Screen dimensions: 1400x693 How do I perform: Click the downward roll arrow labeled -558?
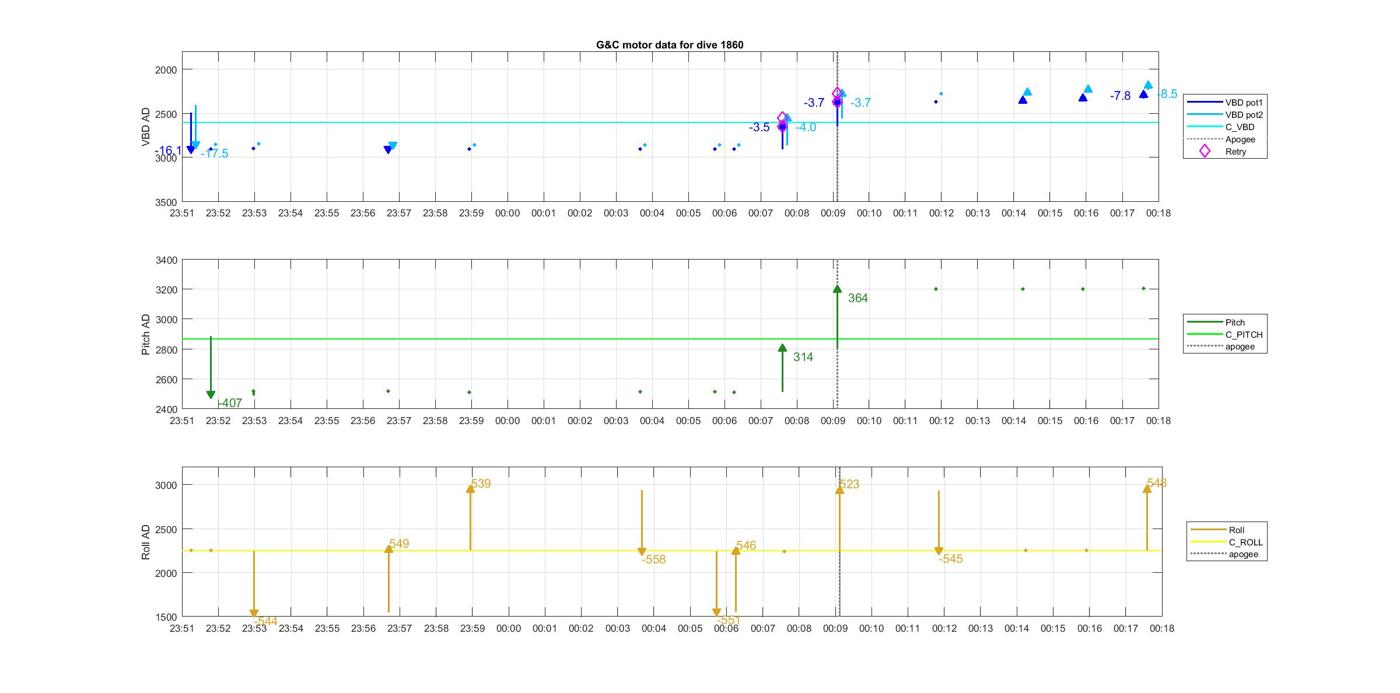pyautogui.click(x=642, y=523)
